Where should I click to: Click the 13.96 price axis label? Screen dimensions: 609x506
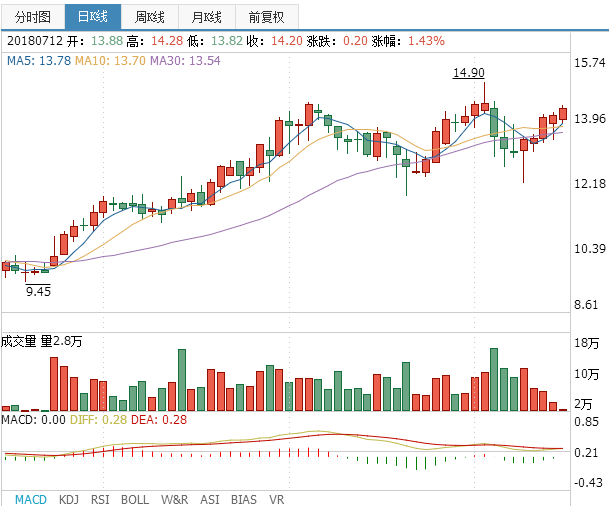[x=590, y=119]
